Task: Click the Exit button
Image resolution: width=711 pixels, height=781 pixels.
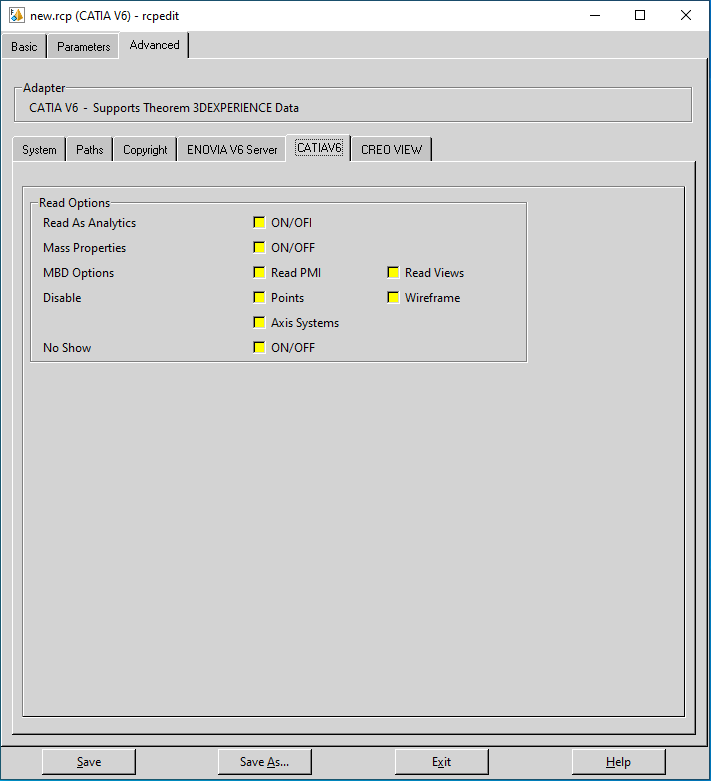Action: click(x=441, y=762)
